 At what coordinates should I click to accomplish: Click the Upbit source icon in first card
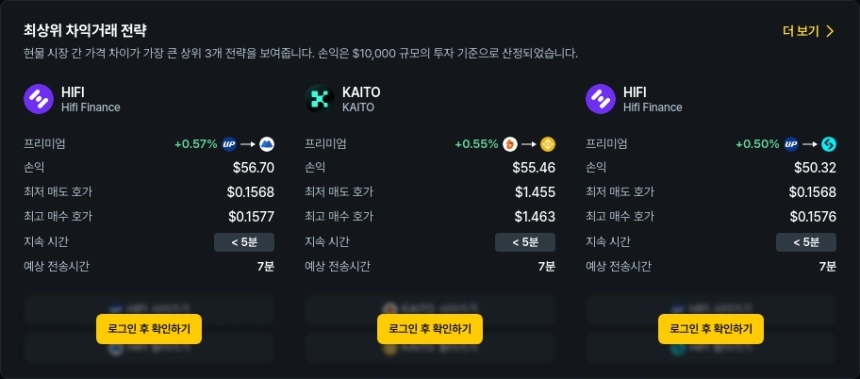229,144
